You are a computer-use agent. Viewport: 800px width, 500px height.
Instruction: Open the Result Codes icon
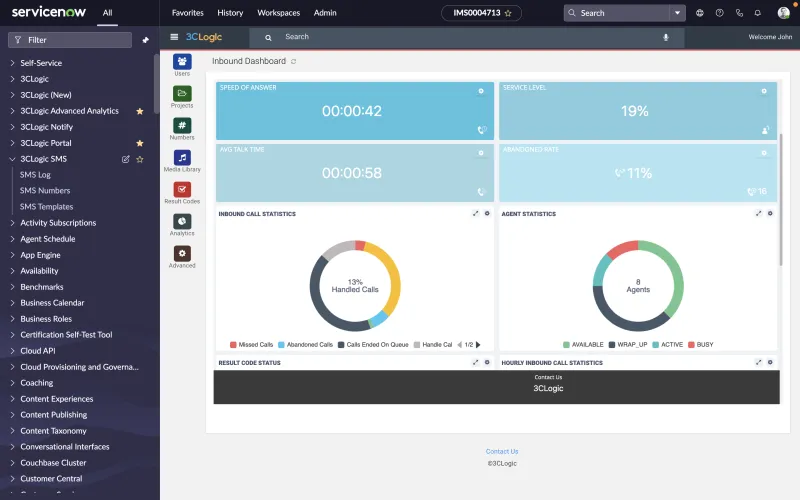(182, 189)
